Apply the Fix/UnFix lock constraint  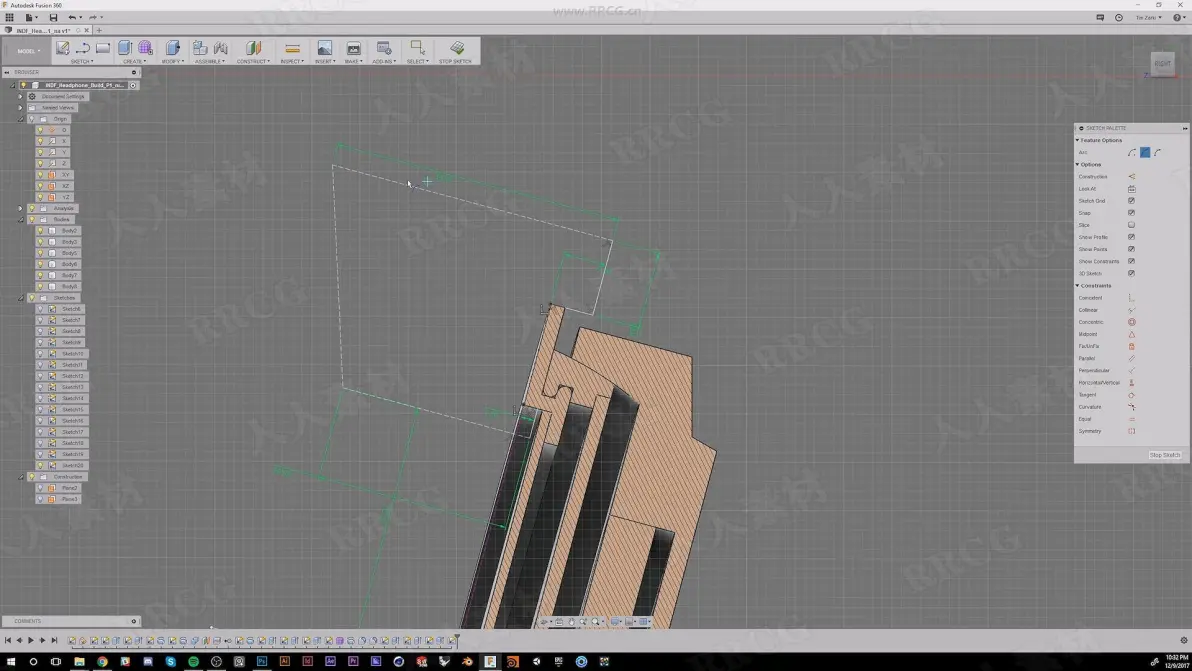(x=1131, y=347)
